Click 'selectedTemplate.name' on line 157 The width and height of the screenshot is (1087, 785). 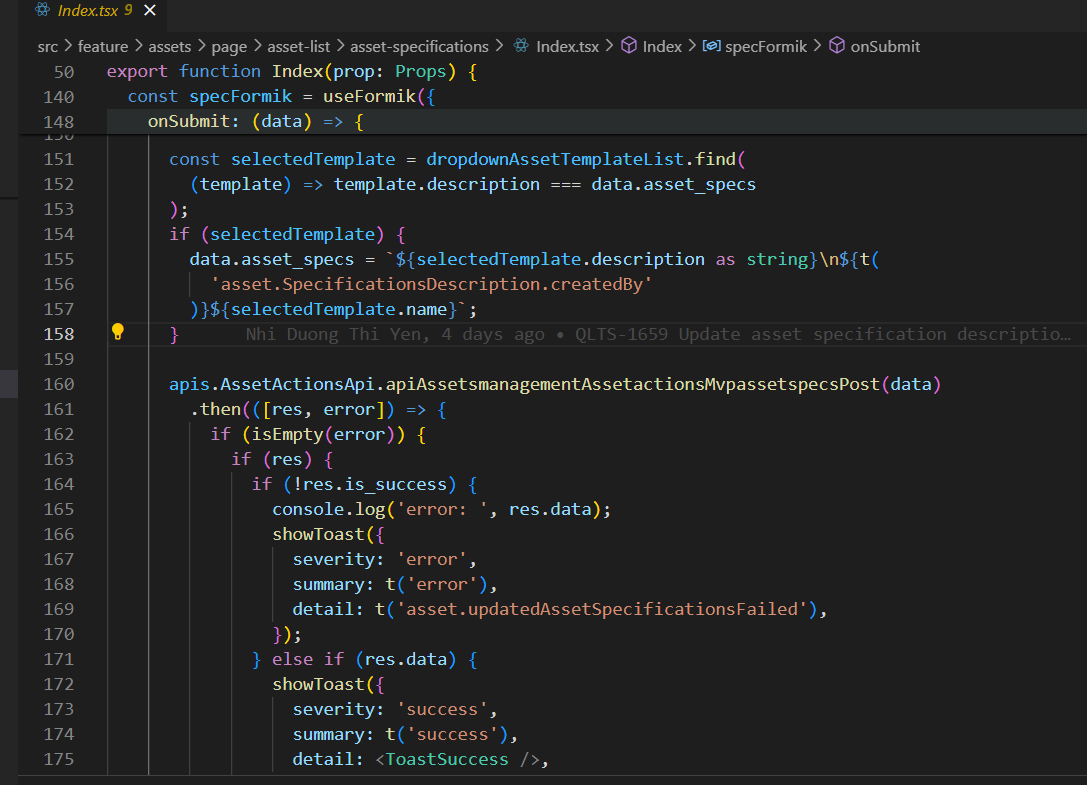(x=338, y=309)
